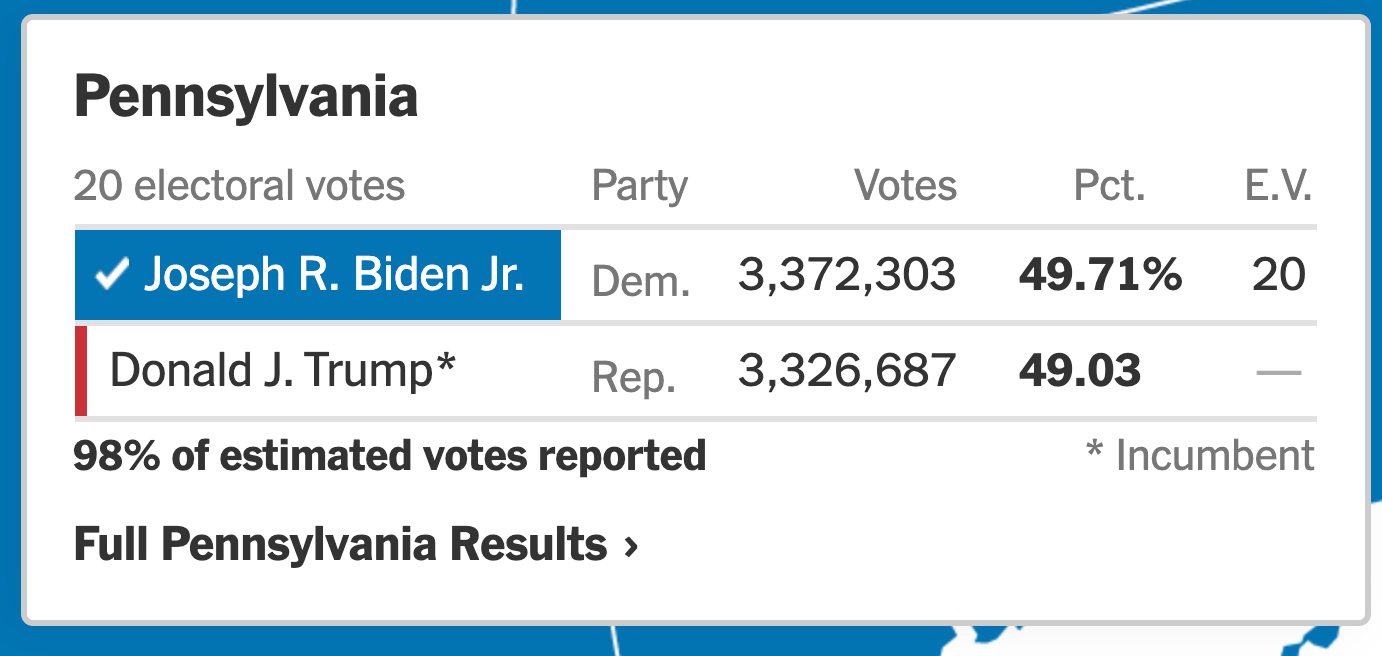Select the Joseph R. Biden Jr. name
1382x656 pixels.
tap(334, 274)
